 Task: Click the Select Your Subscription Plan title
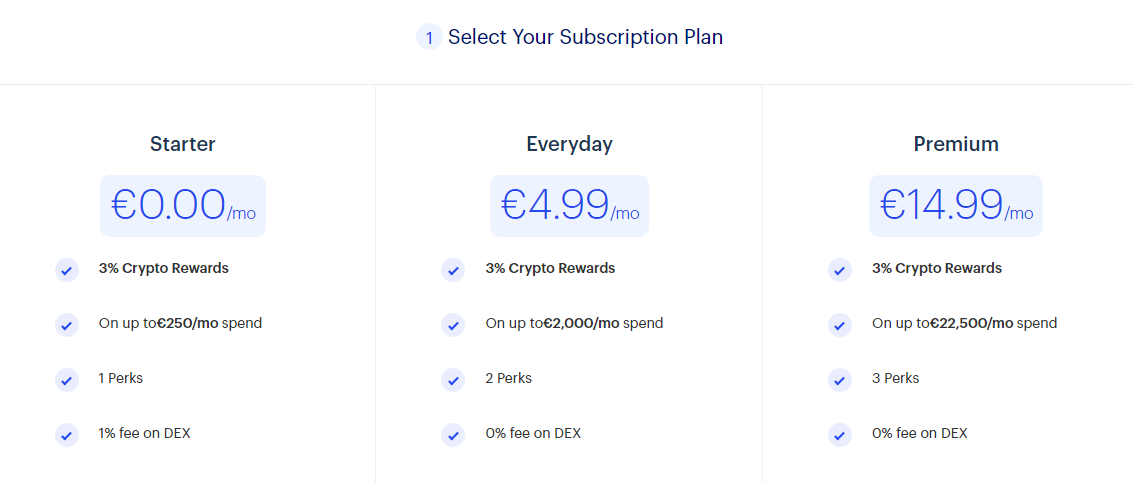[586, 37]
